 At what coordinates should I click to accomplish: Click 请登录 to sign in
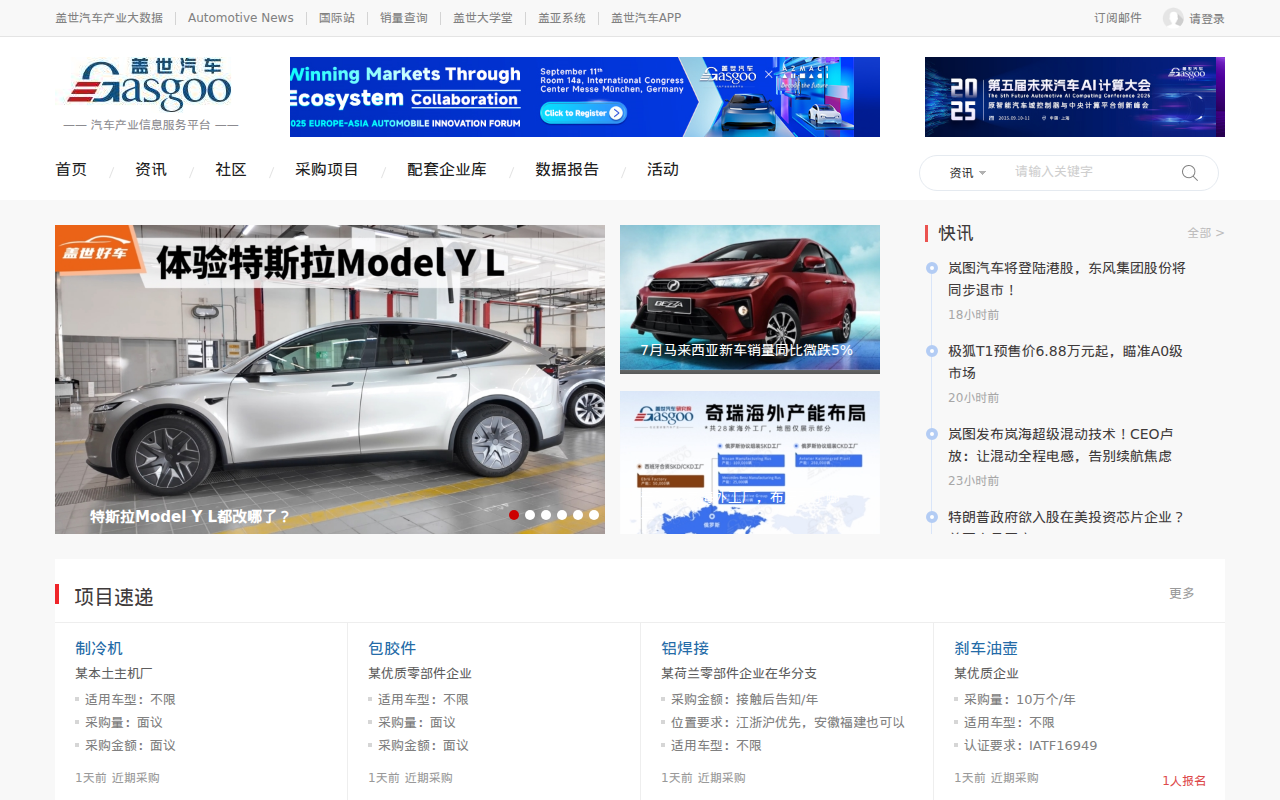[x=1207, y=19]
